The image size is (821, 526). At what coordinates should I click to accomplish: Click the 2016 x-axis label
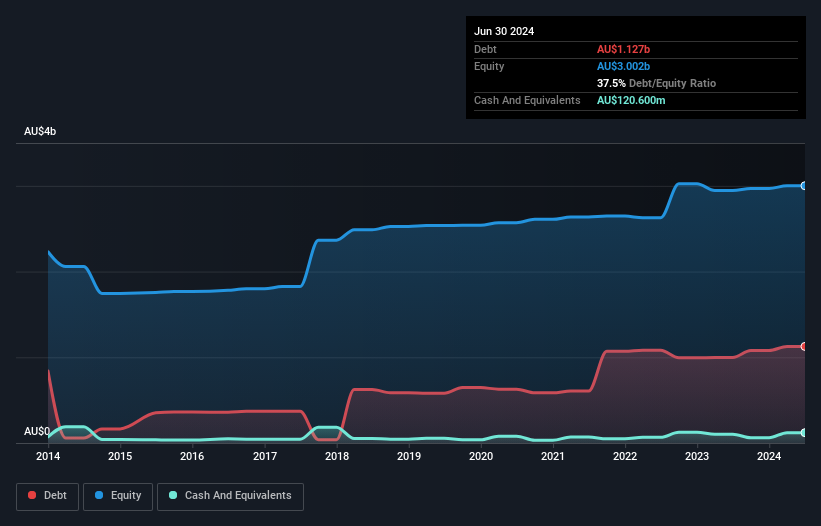tap(192, 456)
